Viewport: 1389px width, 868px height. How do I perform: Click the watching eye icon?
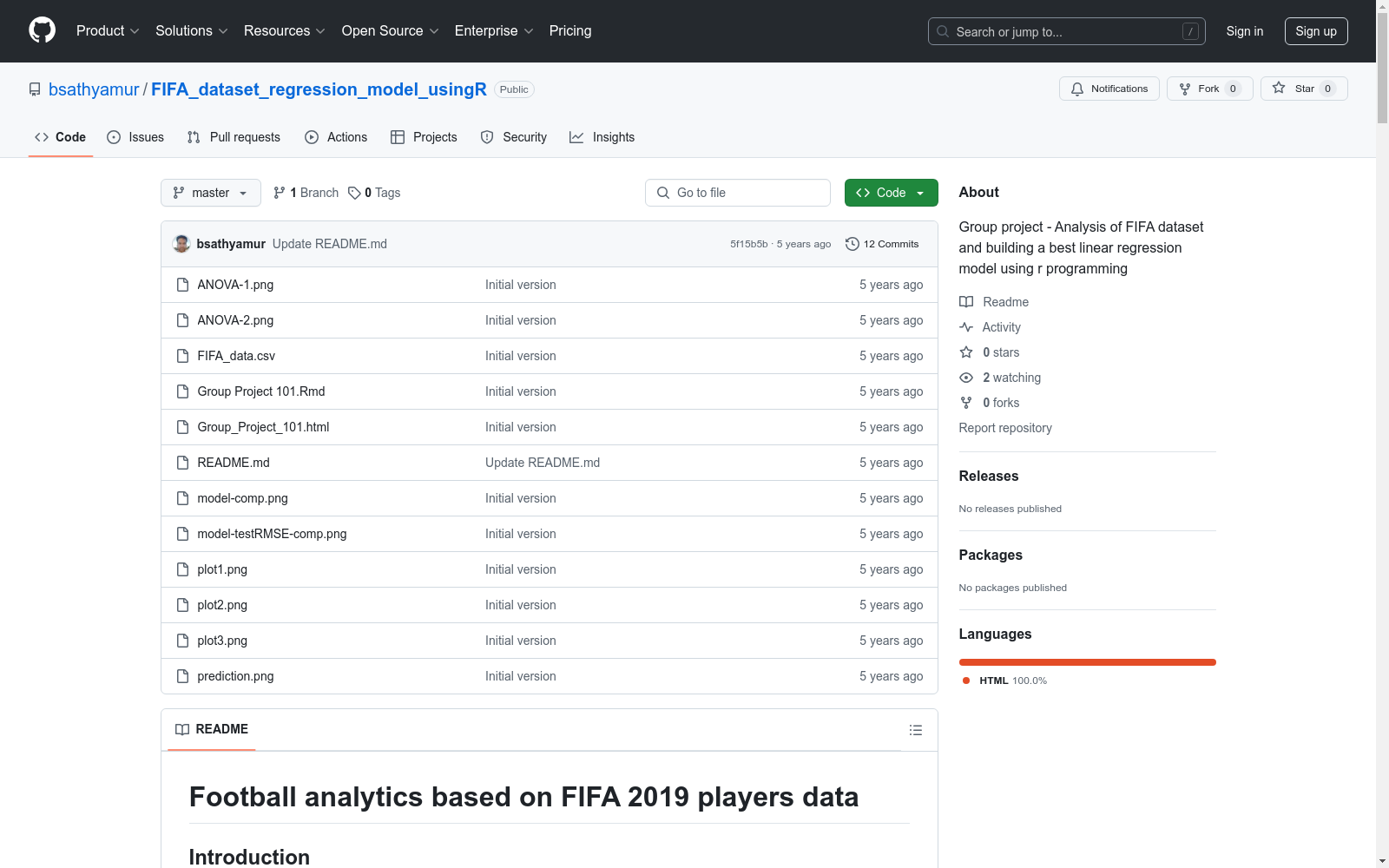point(966,378)
